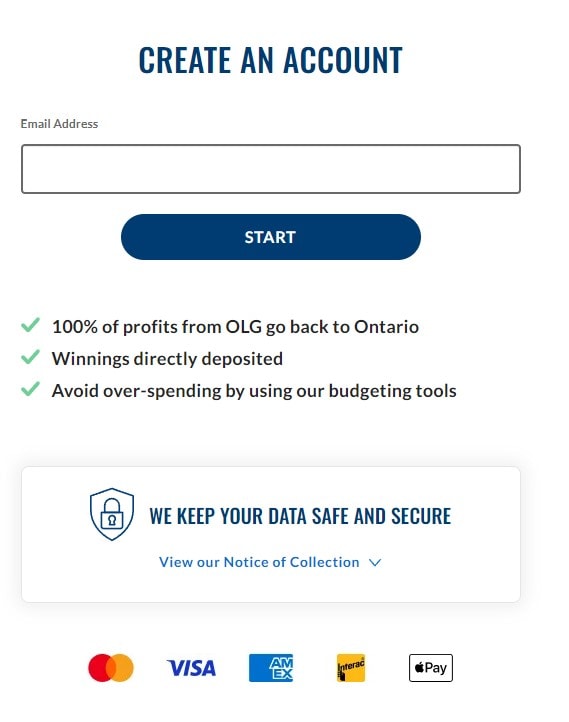The width and height of the screenshot is (569, 722).
Task: Select the Winnings directly deposited text
Action: click(167, 359)
